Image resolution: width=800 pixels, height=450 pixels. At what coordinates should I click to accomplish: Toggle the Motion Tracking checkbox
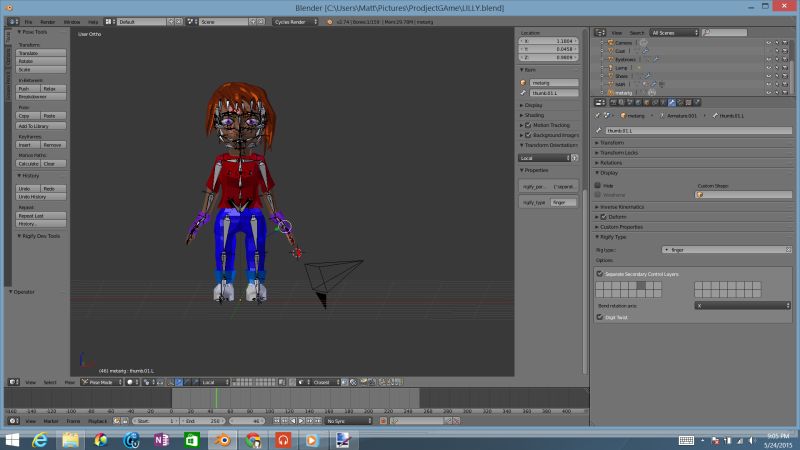tap(528, 125)
